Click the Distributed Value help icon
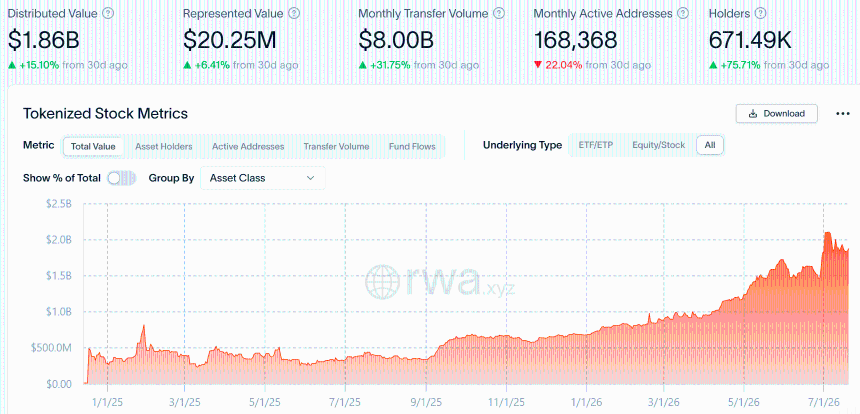 109,13
